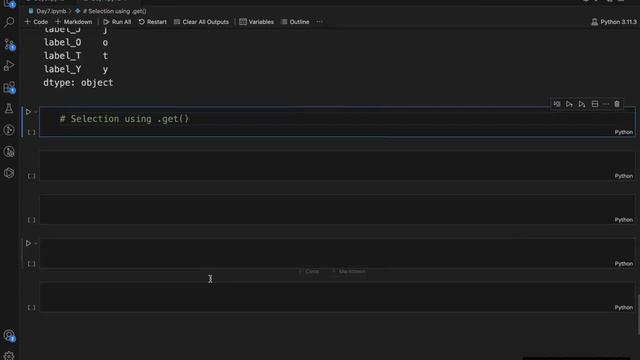Restart the notebook kernel
This screenshot has height=360, width=640.
click(152, 22)
